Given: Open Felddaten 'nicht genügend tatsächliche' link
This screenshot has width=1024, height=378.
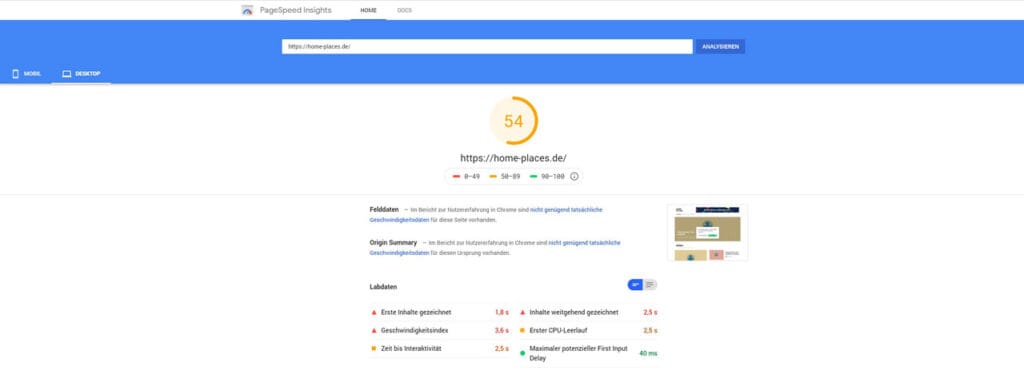Looking at the screenshot, I should [x=566, y=210].
